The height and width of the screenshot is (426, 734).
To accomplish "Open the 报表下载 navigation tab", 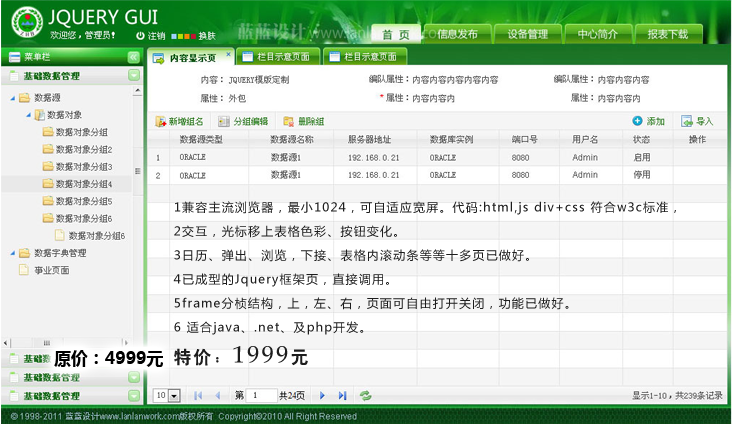I will (x=668, y=34).
